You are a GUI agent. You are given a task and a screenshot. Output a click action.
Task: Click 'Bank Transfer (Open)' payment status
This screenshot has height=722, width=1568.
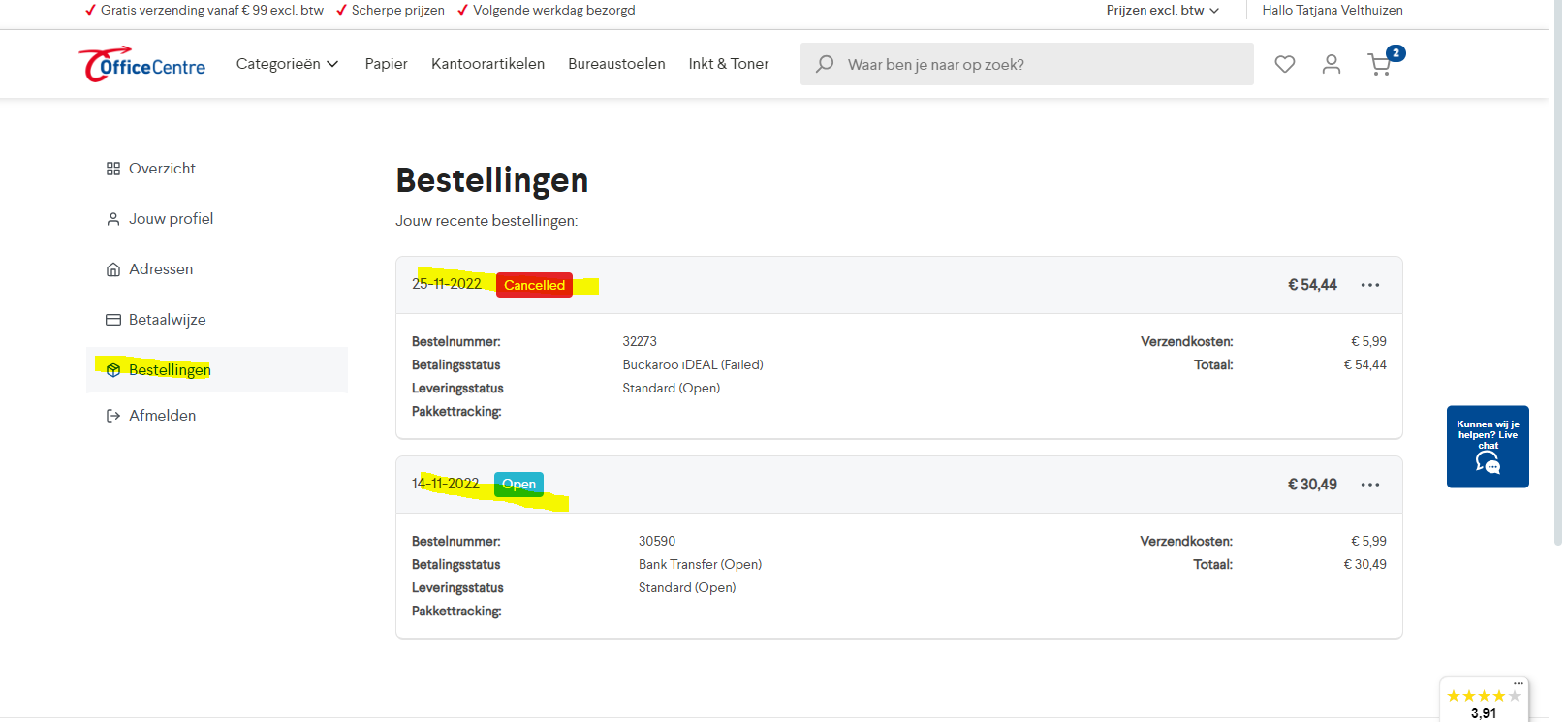pos(700,564)
